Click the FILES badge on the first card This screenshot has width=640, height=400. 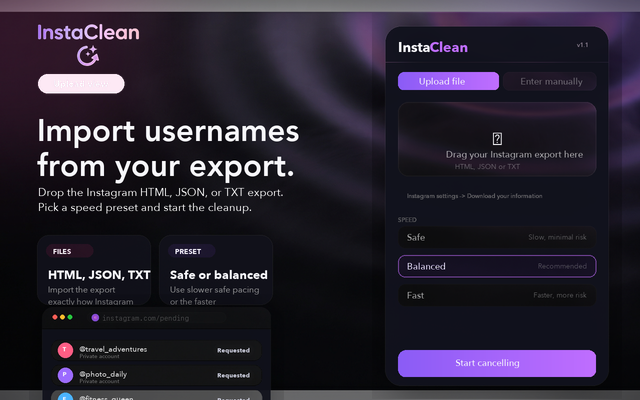coord(69,251)
